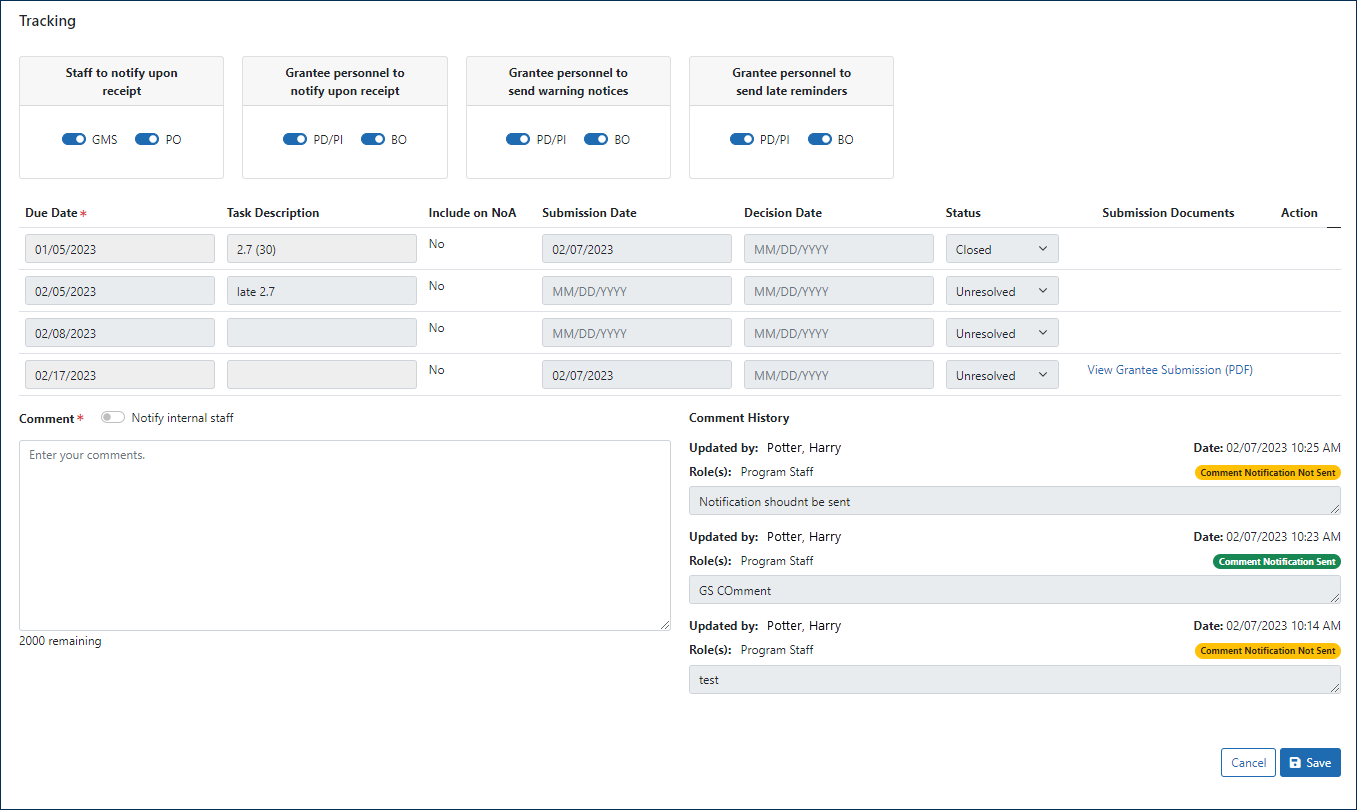Click 'Grantee personnel to send late reminders' header
1357x810 pixels.
(x=791, y=82)
